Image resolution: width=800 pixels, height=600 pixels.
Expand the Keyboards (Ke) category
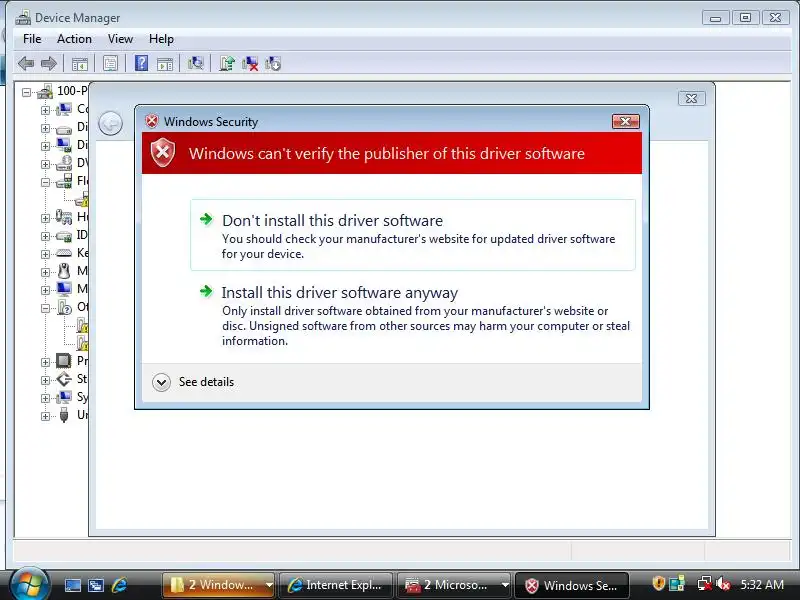point(45,254)
